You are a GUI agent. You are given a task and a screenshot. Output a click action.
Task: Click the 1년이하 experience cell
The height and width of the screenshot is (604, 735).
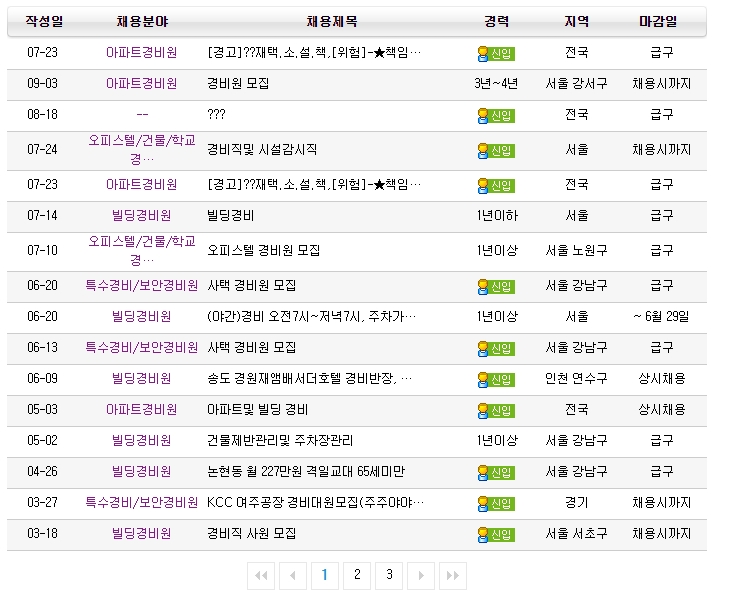point(497,216)
